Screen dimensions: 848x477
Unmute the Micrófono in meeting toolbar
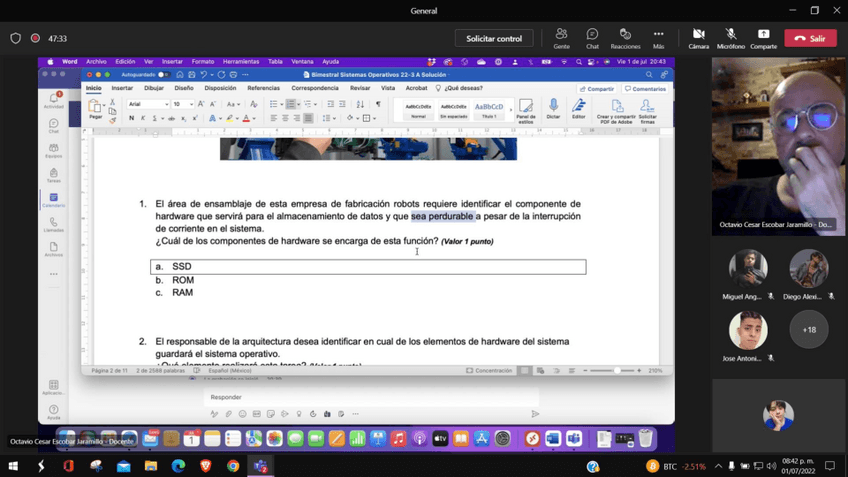click(x=731, y=38)
